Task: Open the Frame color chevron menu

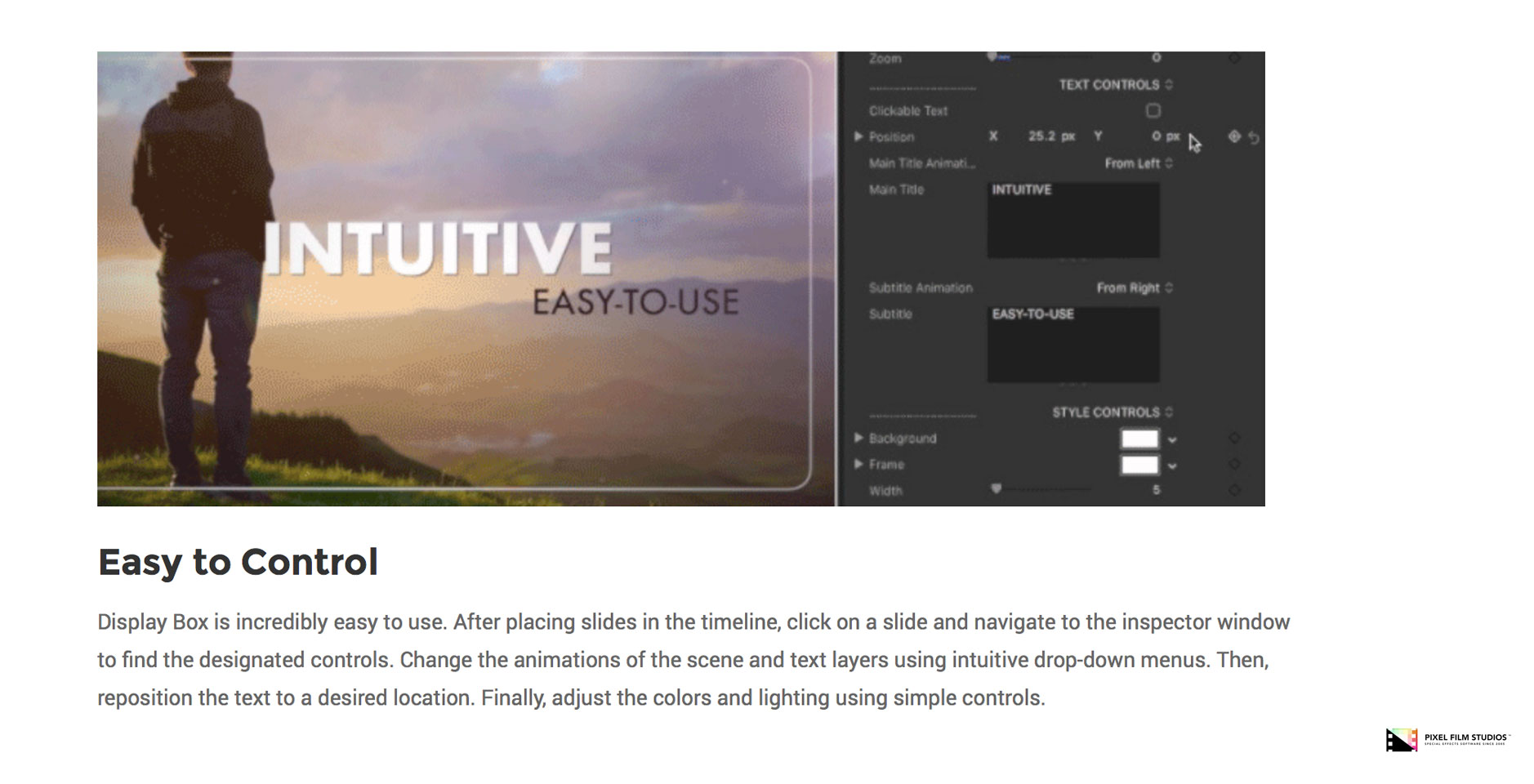Action: point(1172,465)
